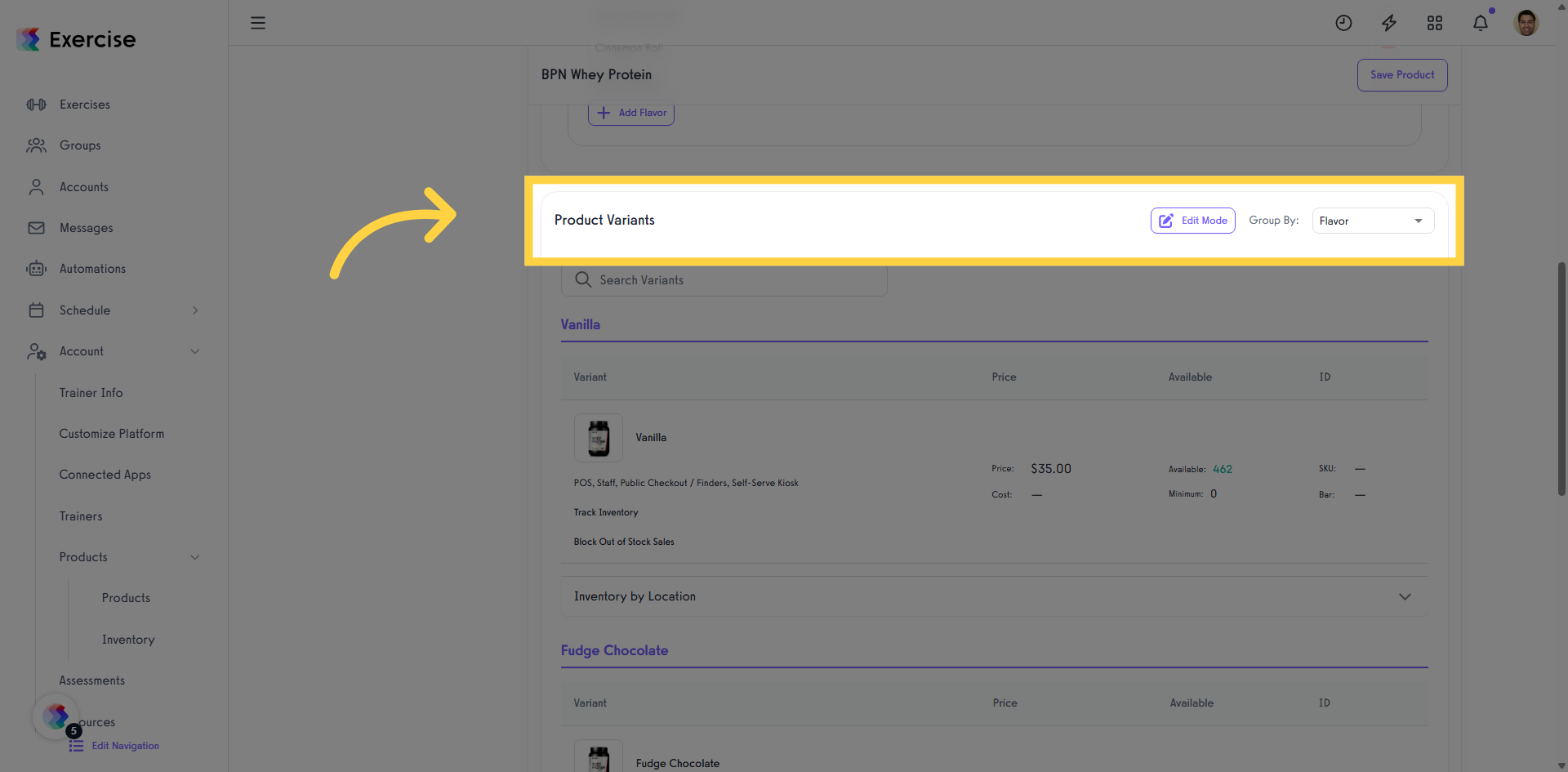Open Inventory in the sidebar

coord(128,640)
